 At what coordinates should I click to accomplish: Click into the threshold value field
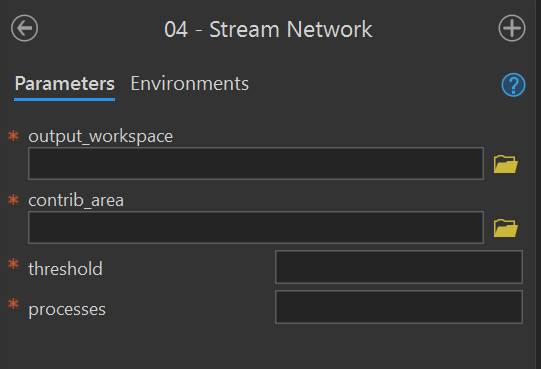pyautogui.click(x=399, y=267)
